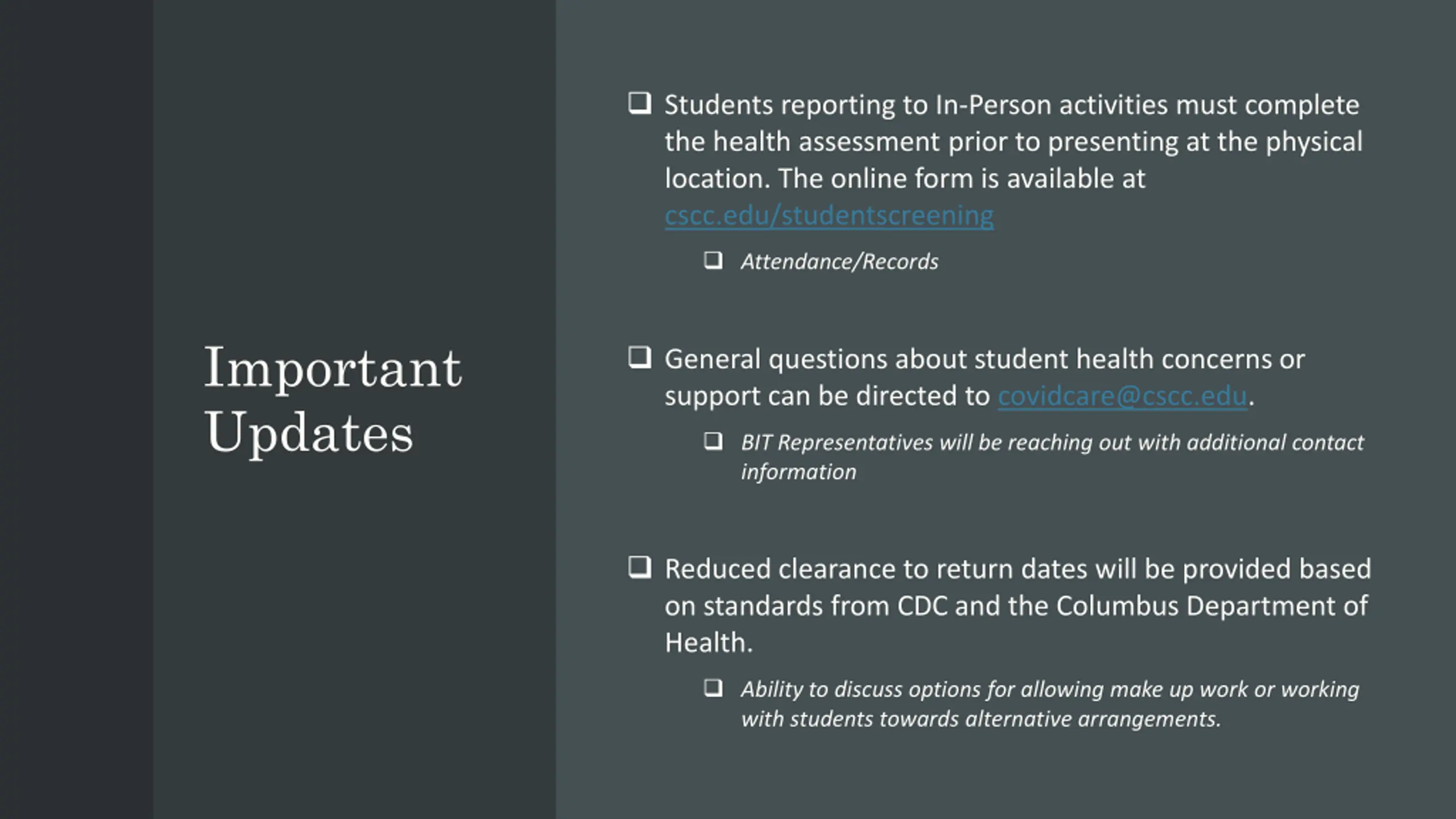The image size is (1456, 819).
Task: Click the phrase "Columbus Department of"
Action: tap(1211, 606)
